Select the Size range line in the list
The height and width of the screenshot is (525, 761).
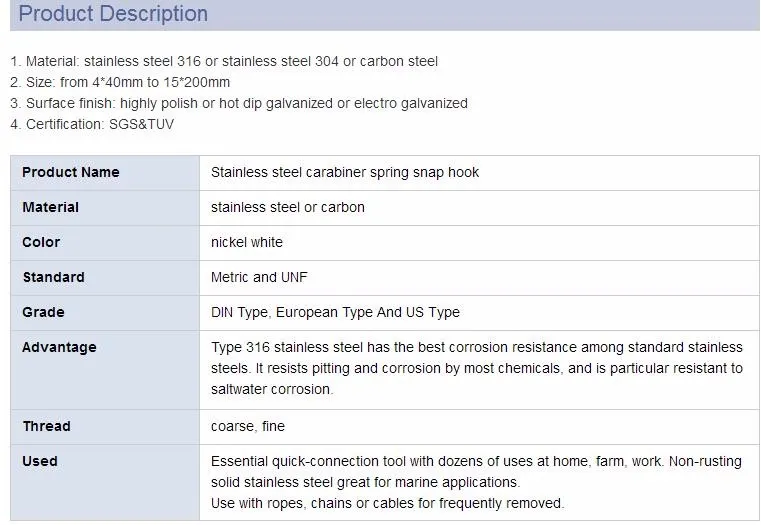(120, 82)
